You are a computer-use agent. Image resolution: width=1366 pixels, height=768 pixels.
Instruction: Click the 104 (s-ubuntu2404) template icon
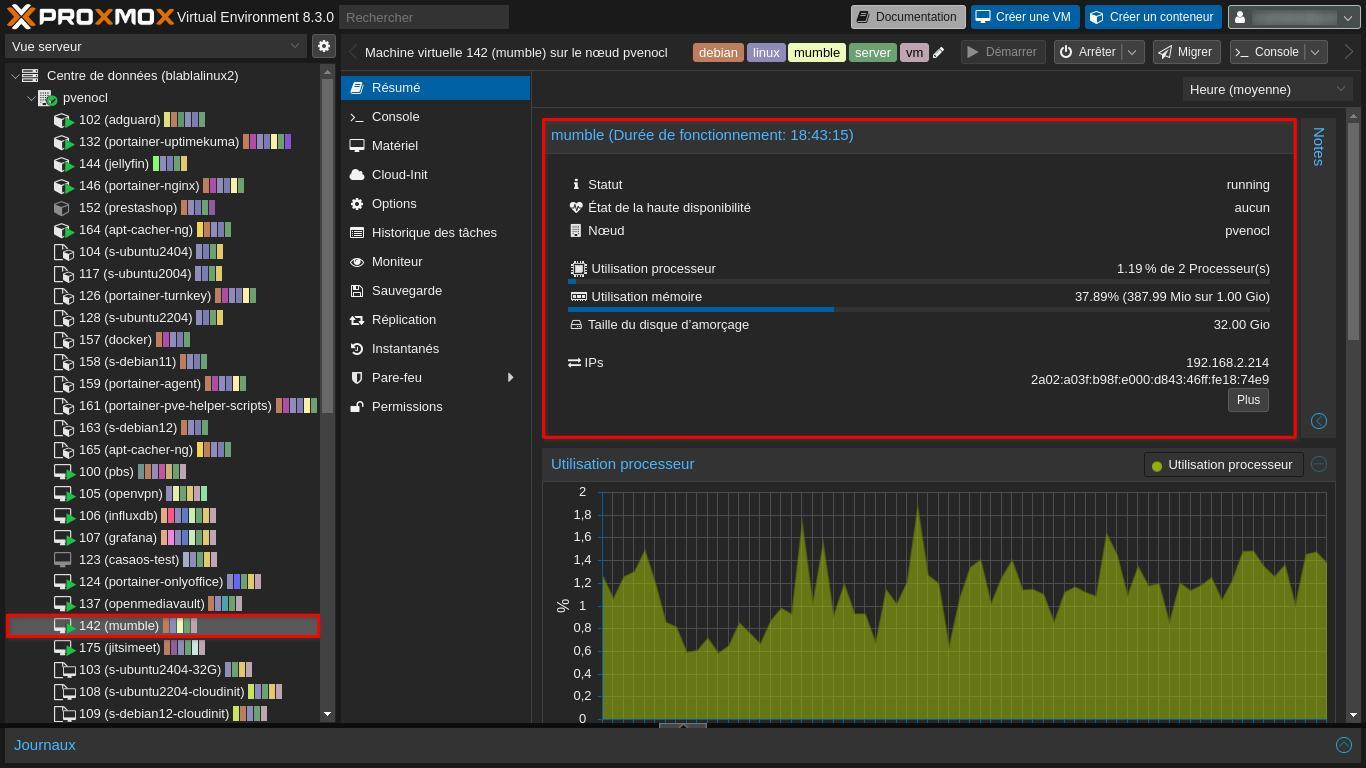(x=63, y=252)
